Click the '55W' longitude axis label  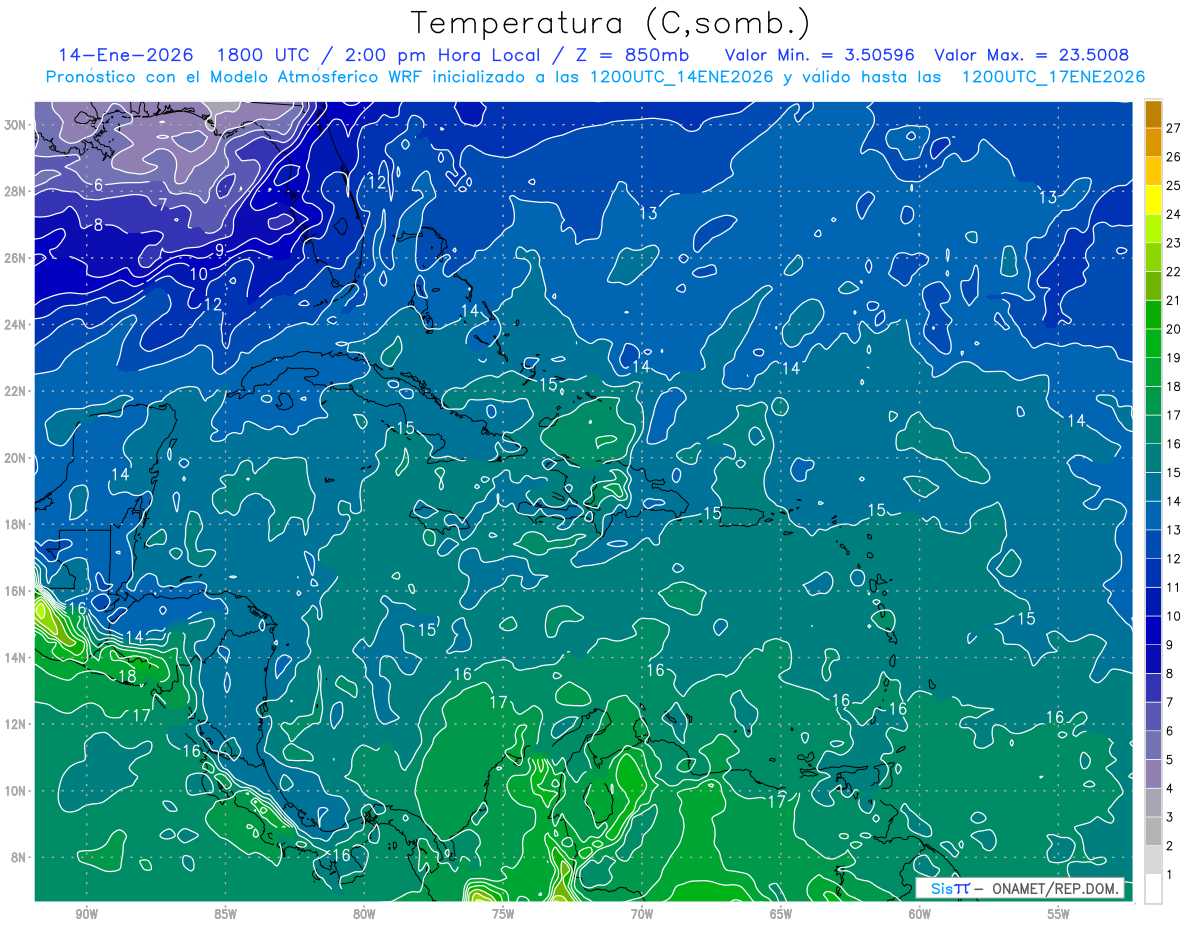(x=1059, y=915)
